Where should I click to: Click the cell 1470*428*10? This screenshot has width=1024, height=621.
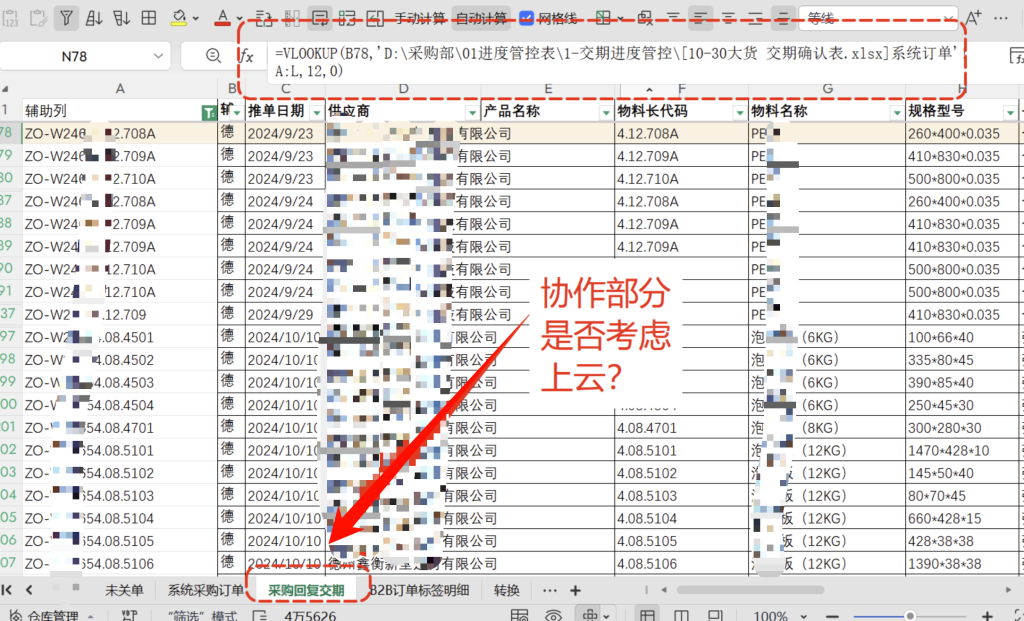(961, 451)
